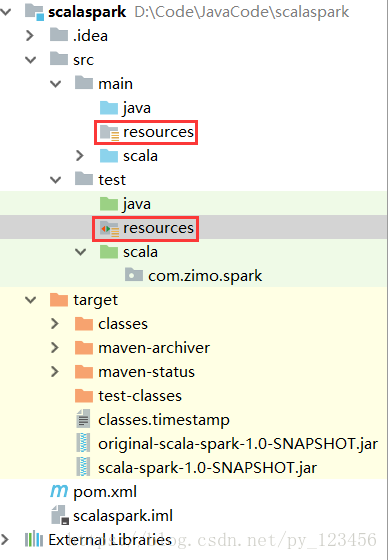Click the External Libraries icon
388x560 pixels.
click(x=34, y=539)
